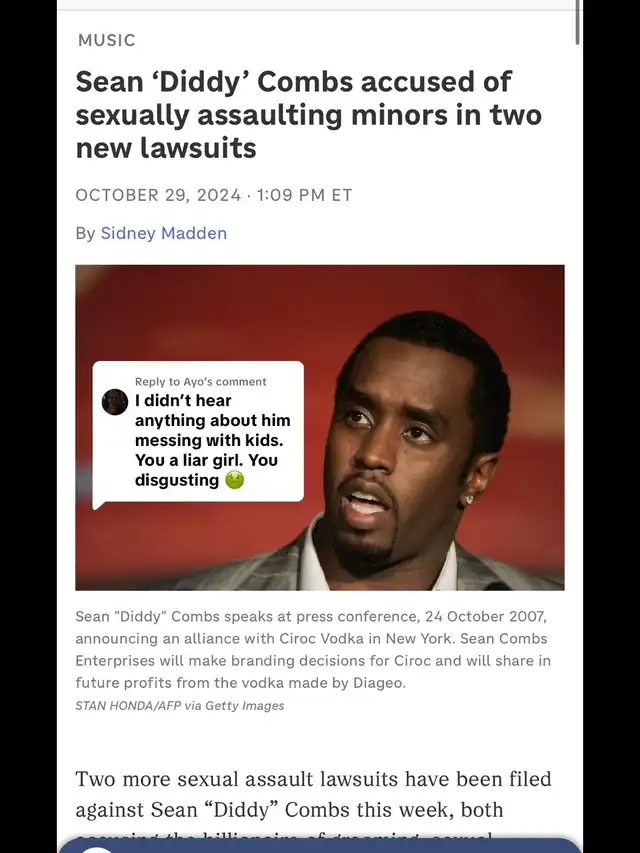Grab the vertical scrollbar thumb
The width and height of the screenshot is (640, 853).
[577, 22]
